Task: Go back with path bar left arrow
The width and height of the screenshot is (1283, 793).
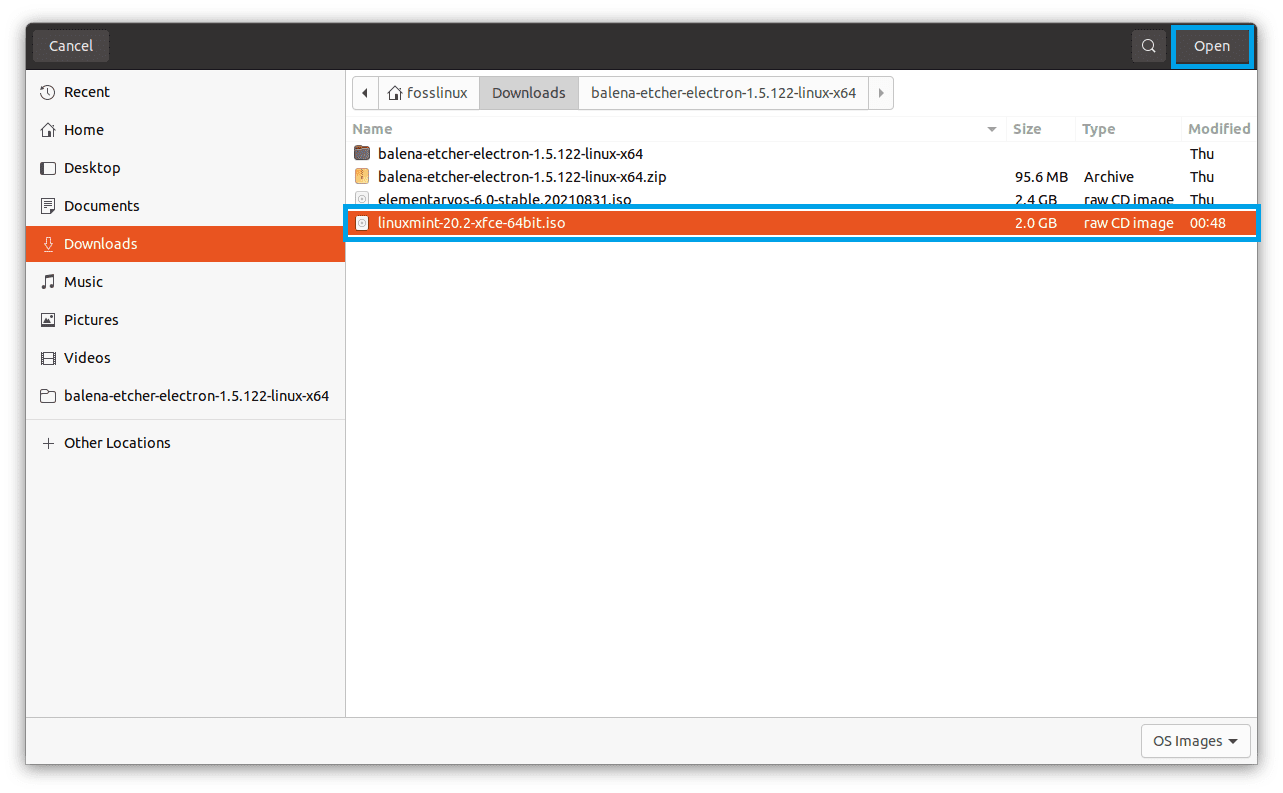Action: 365,93
